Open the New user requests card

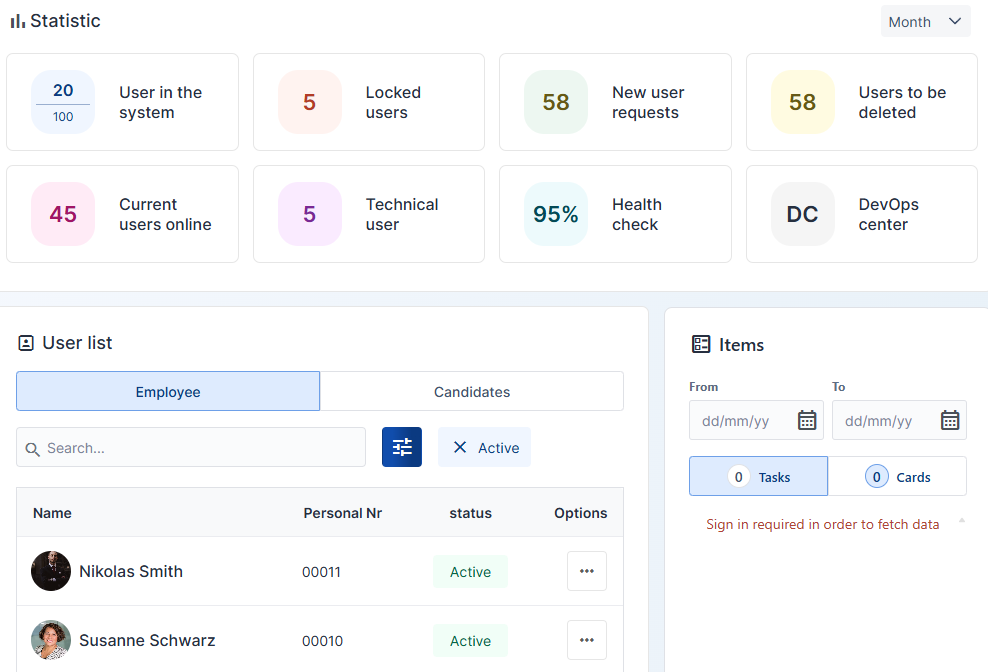click(x=615, y=102)
